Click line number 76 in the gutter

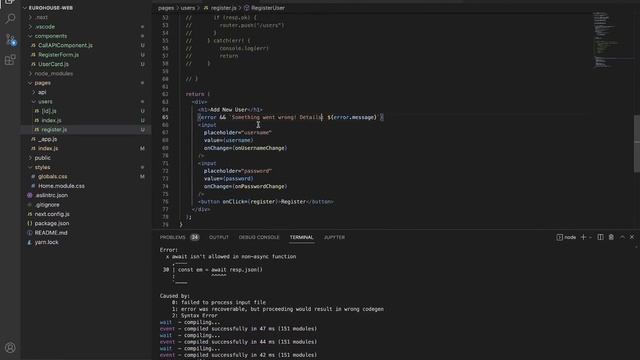click(x=165, y=202)
